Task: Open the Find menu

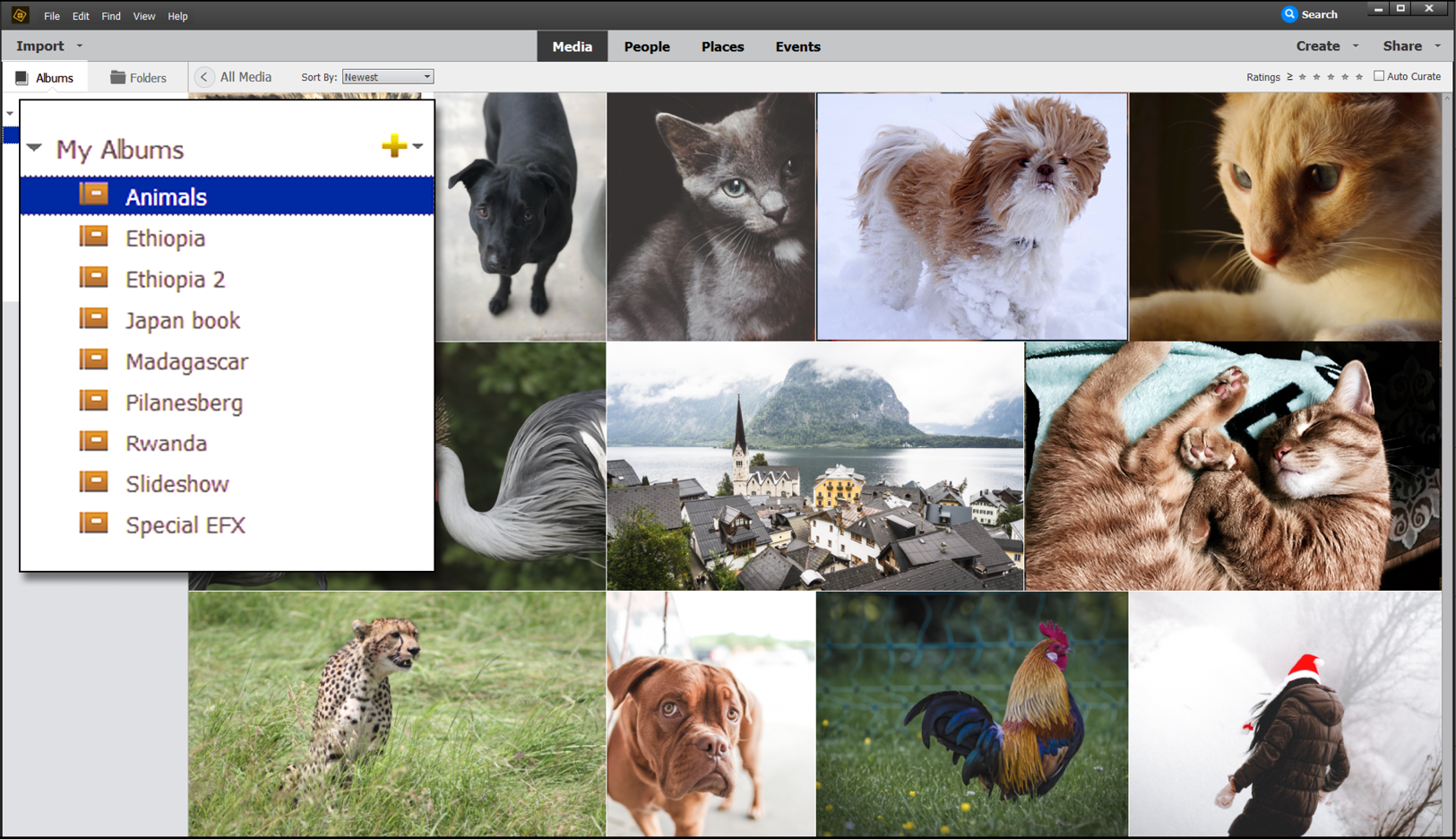Action: tap(111, 16)
